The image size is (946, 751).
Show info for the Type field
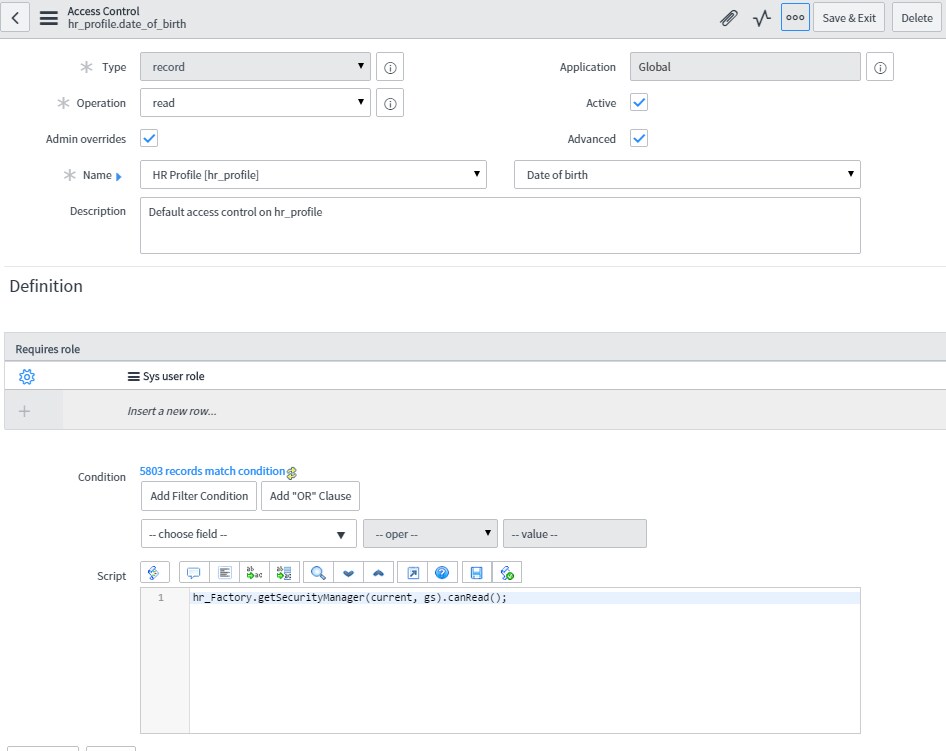pyautogui.click(x=390, y=67)
